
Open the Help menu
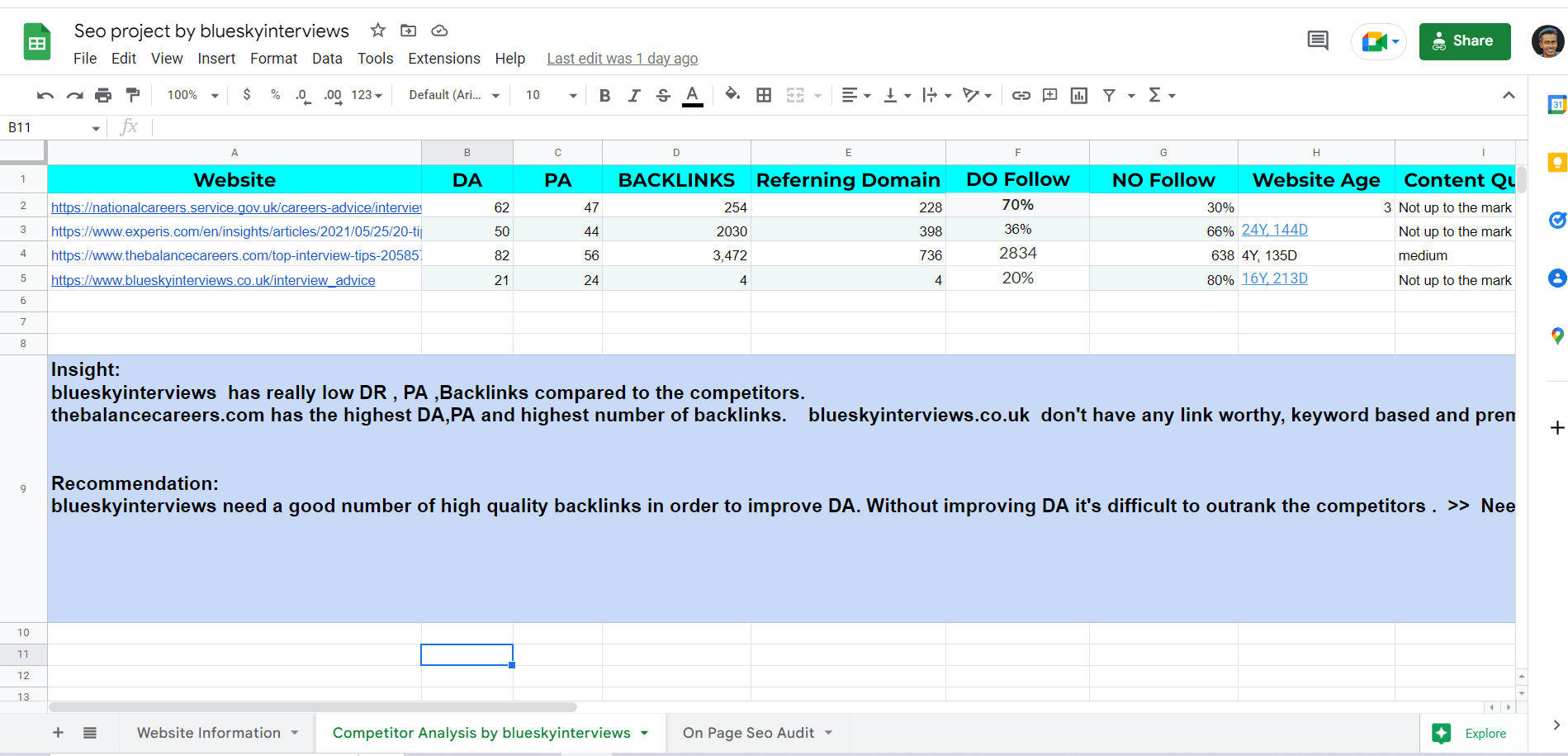click(x=510, y=59)
